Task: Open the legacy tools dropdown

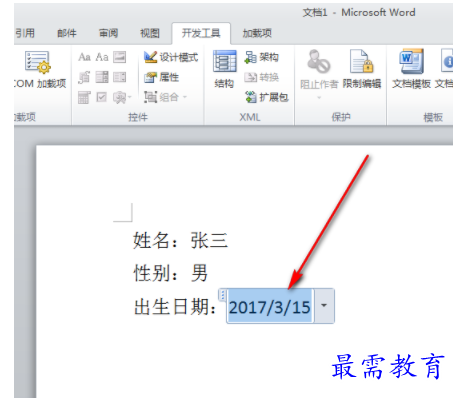Action: [x=122, y=98]
